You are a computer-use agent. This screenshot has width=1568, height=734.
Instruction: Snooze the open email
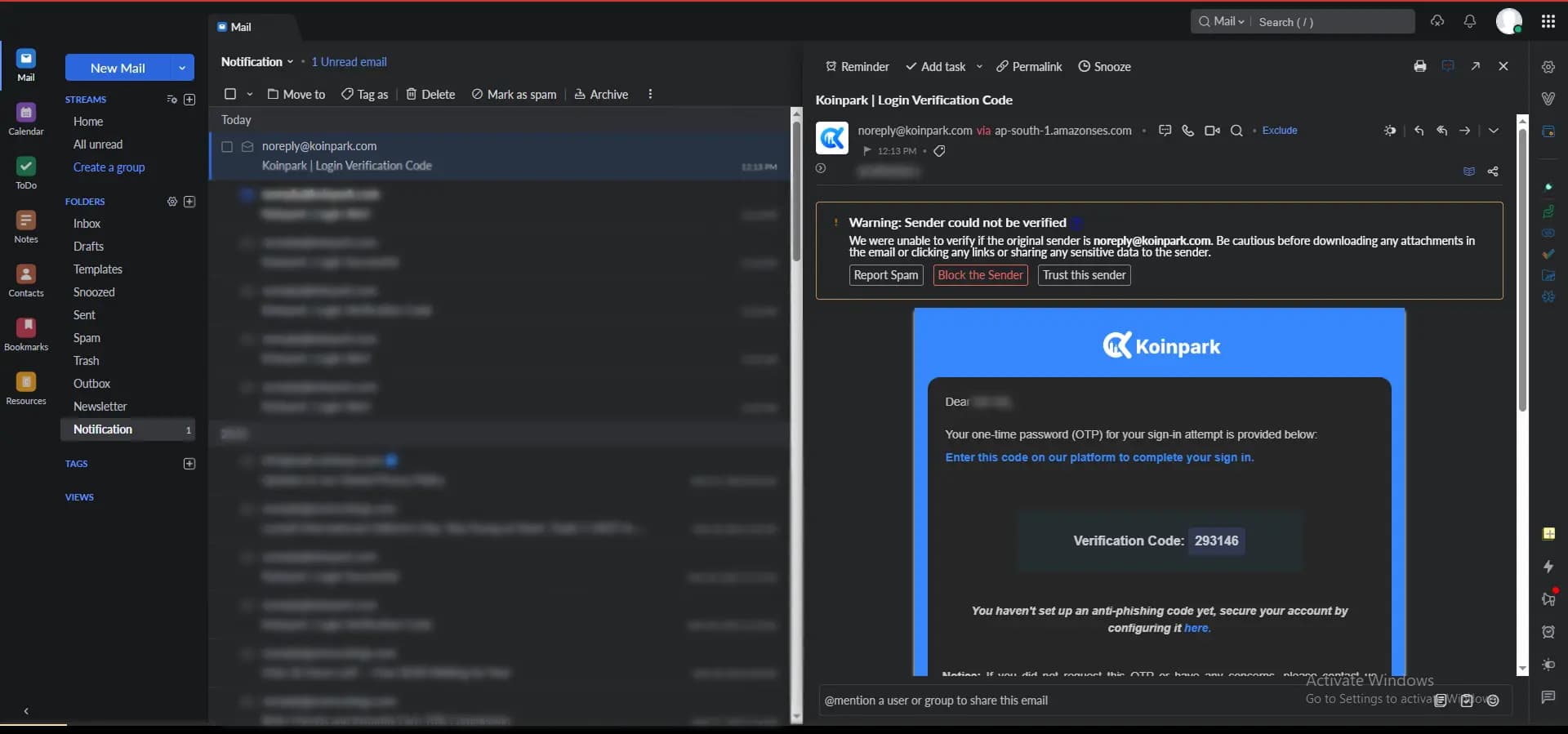tap(1104, 67)
